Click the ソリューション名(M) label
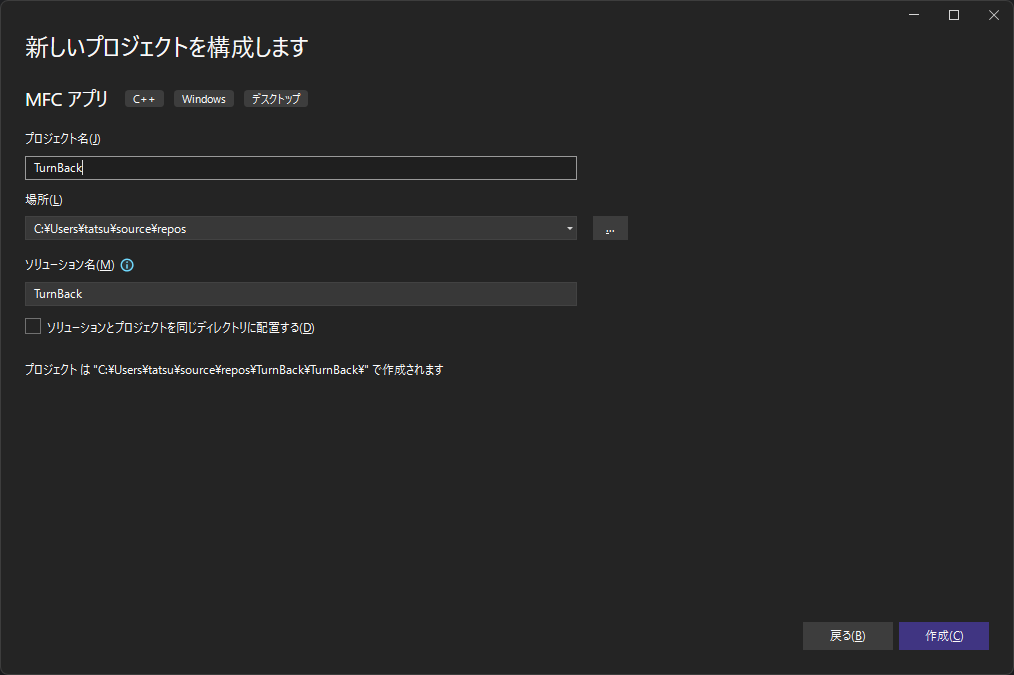The height and width of the screenshot is (675, 1014). 70,265
